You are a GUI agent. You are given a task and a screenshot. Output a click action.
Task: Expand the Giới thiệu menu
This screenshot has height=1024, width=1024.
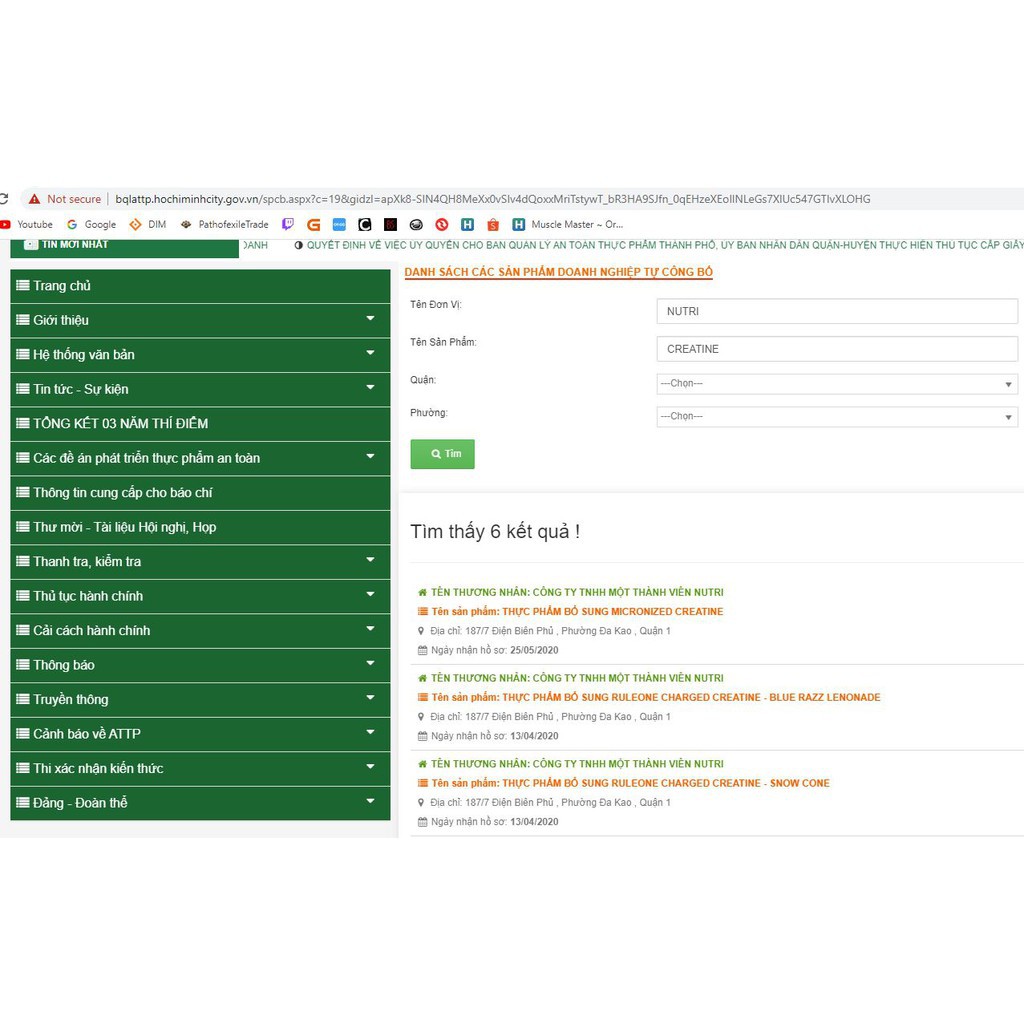coord(200,320)
